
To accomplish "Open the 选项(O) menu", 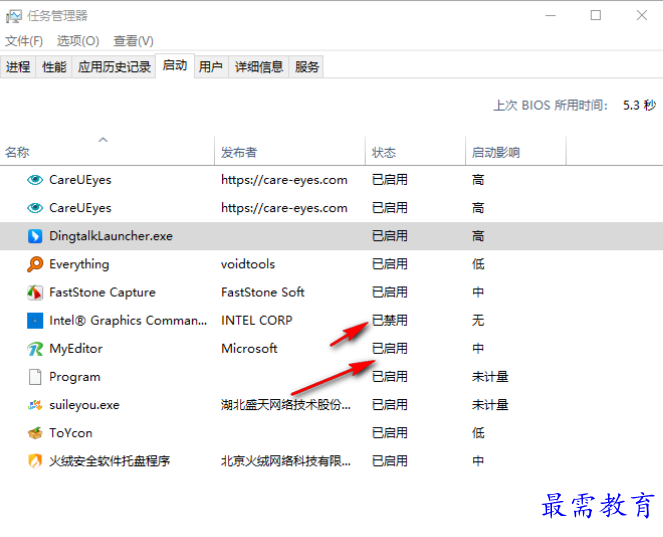I will [78, 41].
